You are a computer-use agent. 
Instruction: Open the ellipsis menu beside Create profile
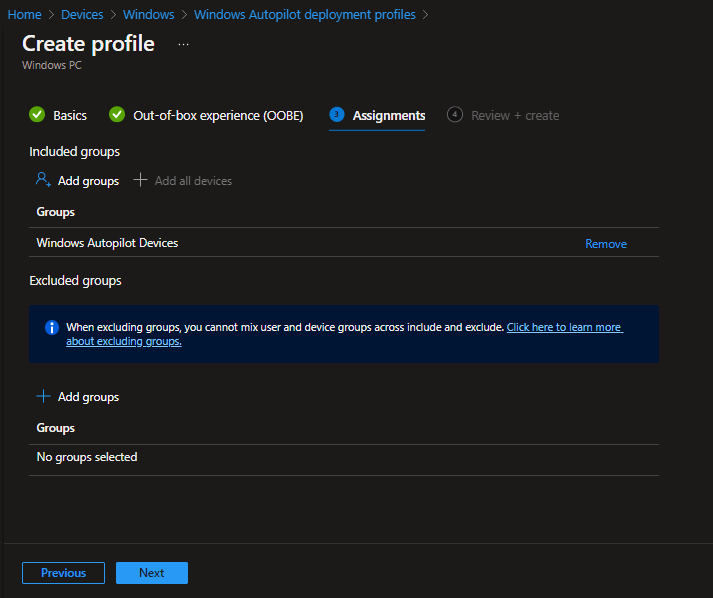[183, 45]
